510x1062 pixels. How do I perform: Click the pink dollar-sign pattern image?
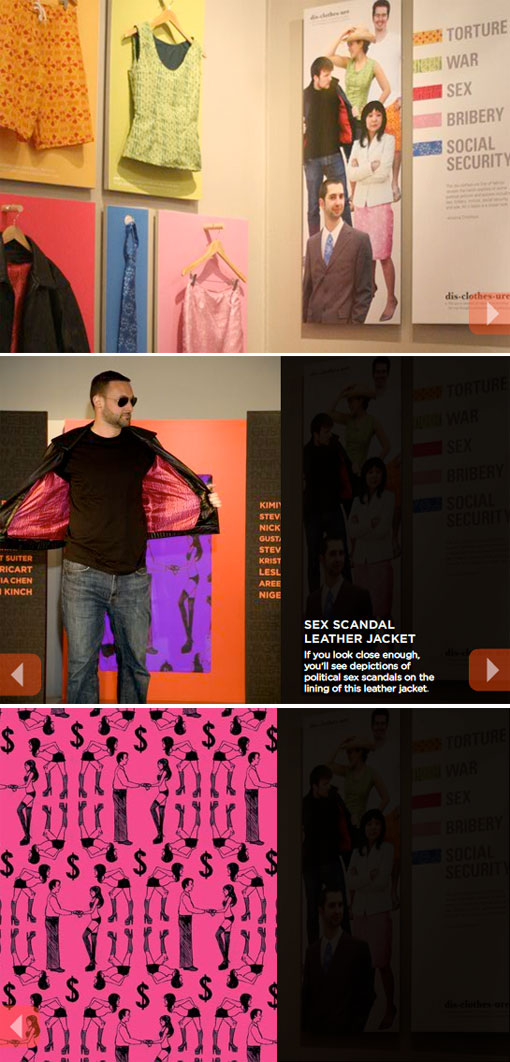(x=138, y=885)
